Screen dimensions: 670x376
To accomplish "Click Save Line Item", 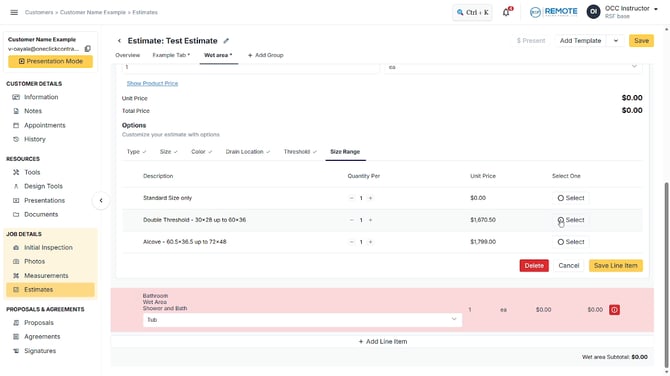I will coord(615,266).
